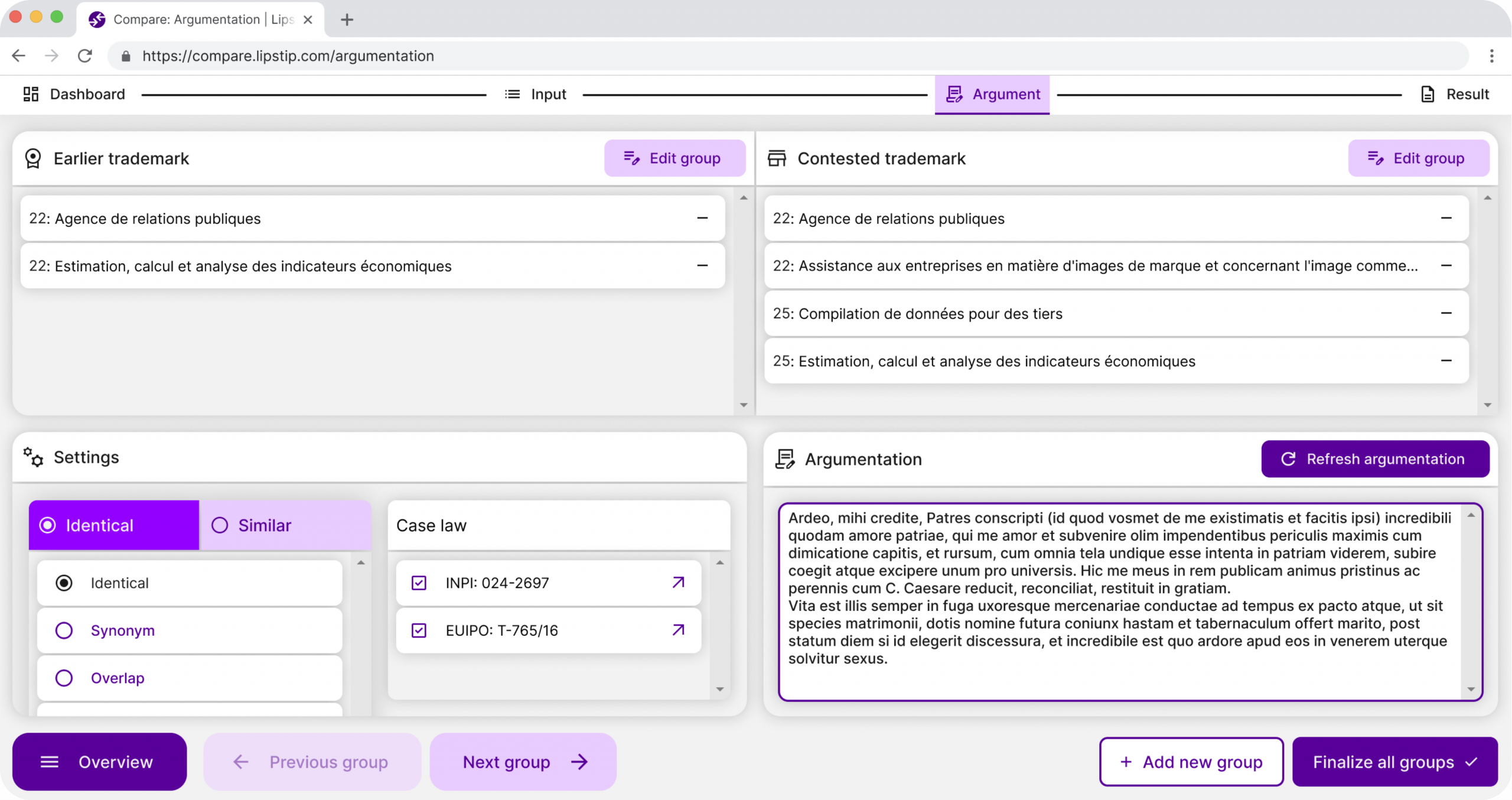Screen dimensions: 1512x800
Task: Go to the Dashboard step
Action: coord(74,95)
